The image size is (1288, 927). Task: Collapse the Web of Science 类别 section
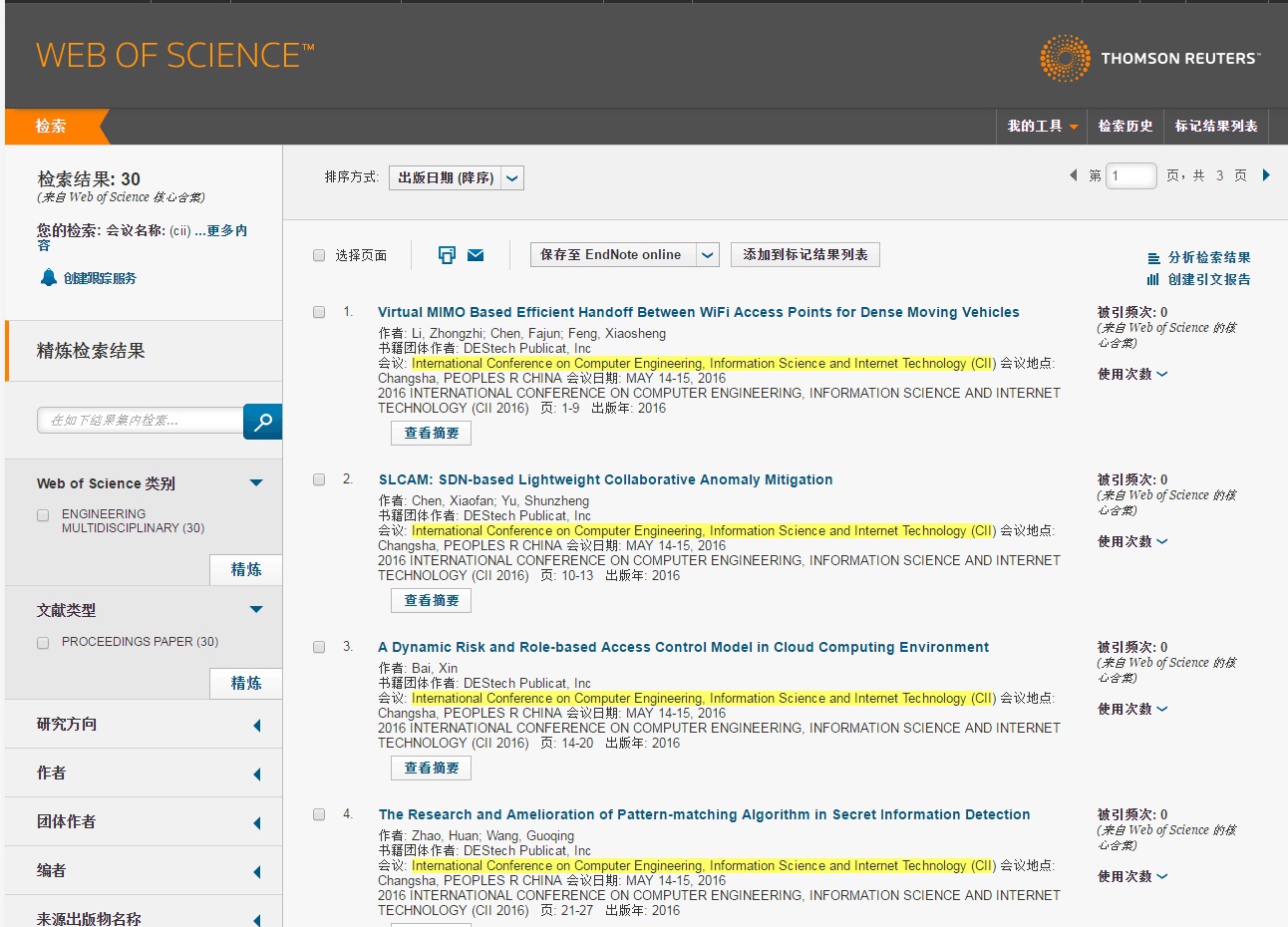[x=256, y=482]
